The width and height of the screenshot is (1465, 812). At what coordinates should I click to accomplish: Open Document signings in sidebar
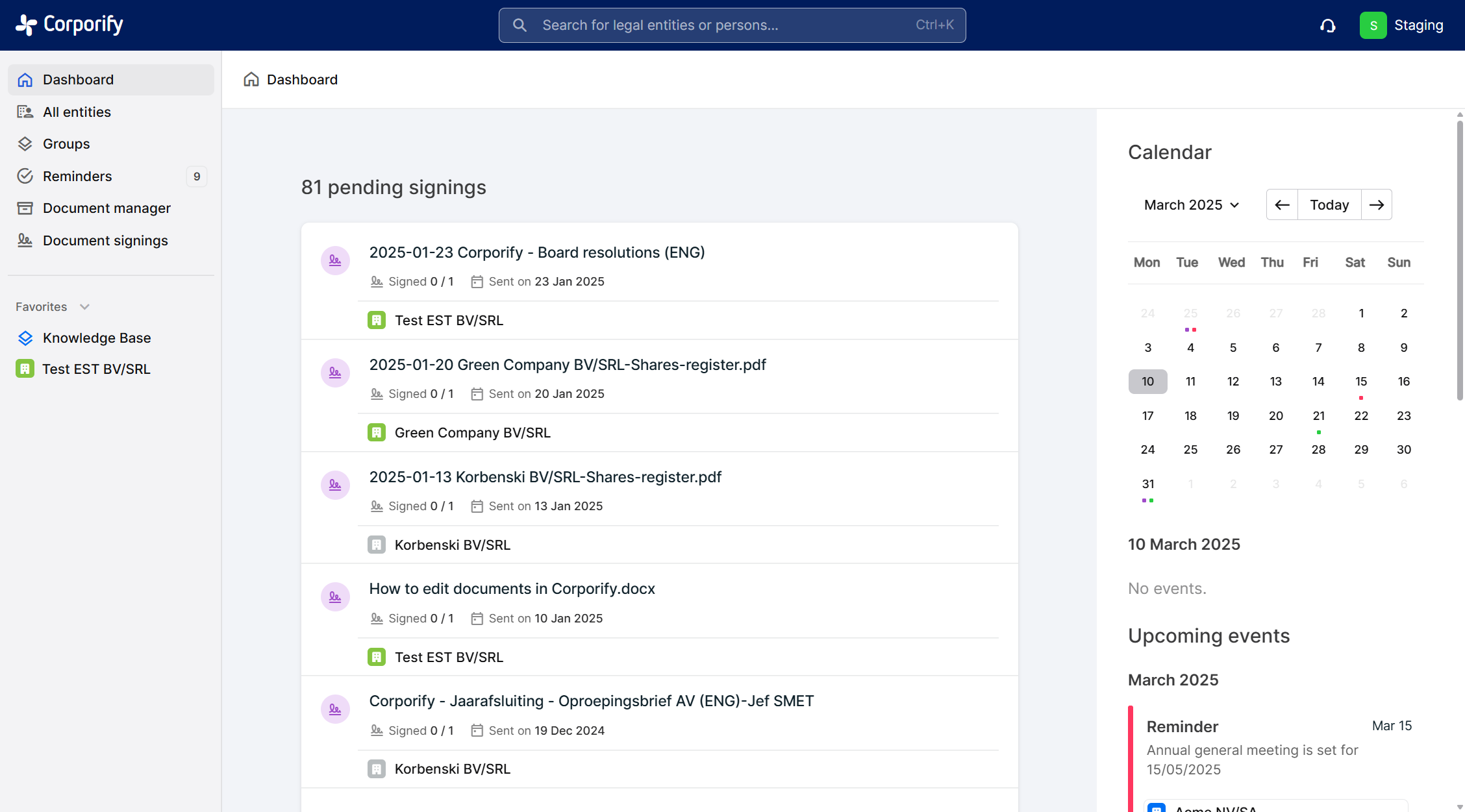pyautogui.click(x=105, y=240)
